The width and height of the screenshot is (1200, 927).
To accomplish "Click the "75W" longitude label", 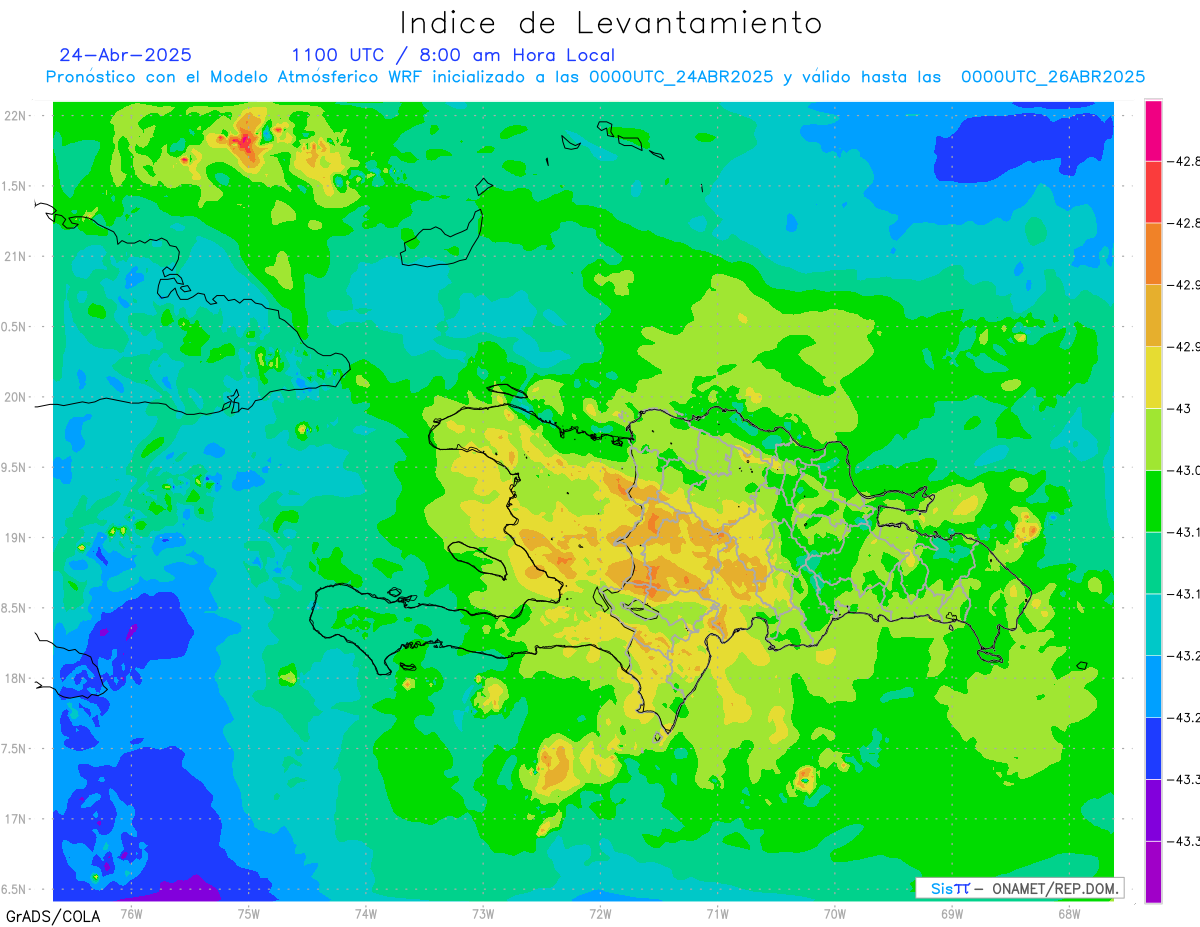I will (x=249, y=913).
